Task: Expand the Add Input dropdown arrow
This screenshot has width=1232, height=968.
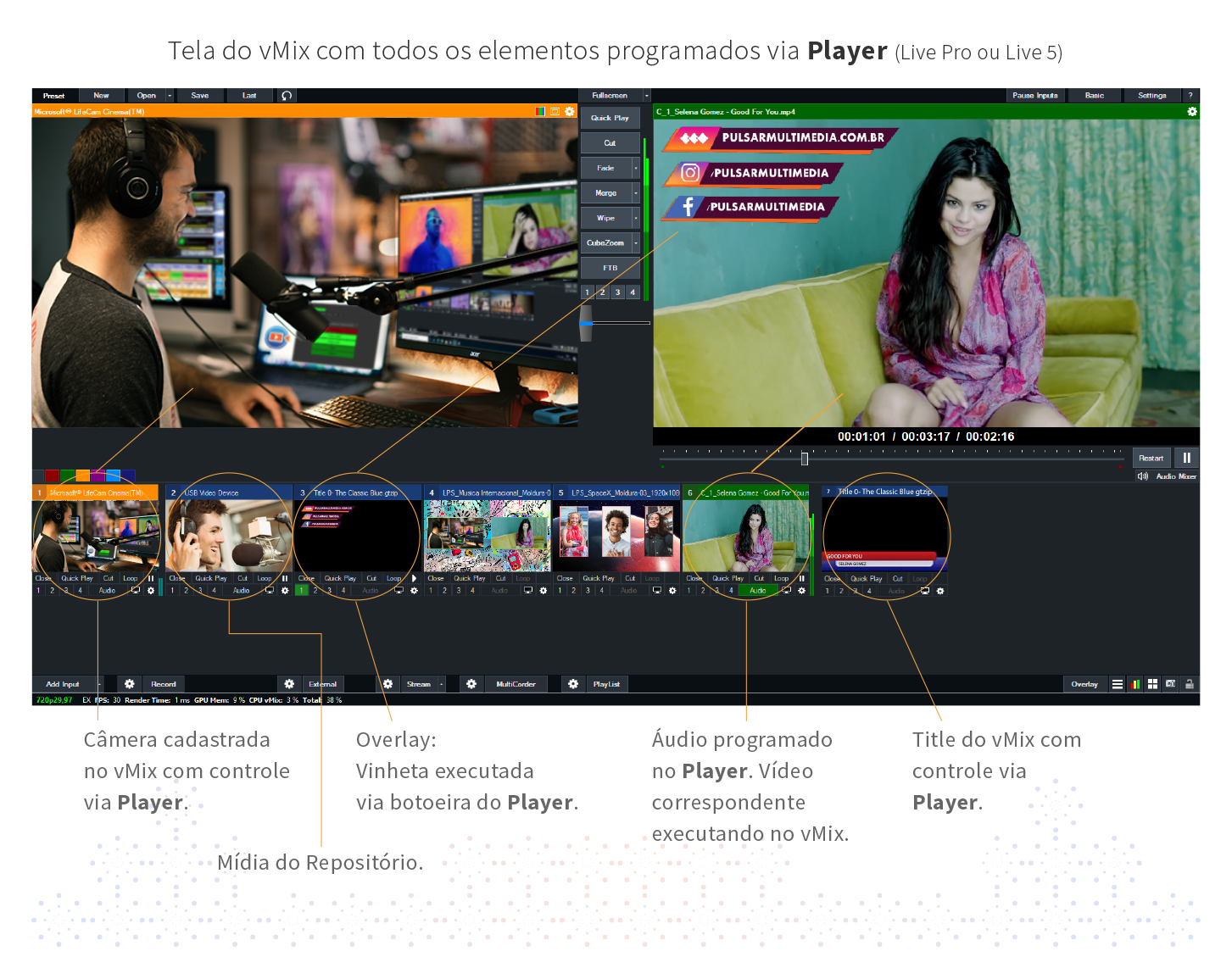Action: (99, 684)
